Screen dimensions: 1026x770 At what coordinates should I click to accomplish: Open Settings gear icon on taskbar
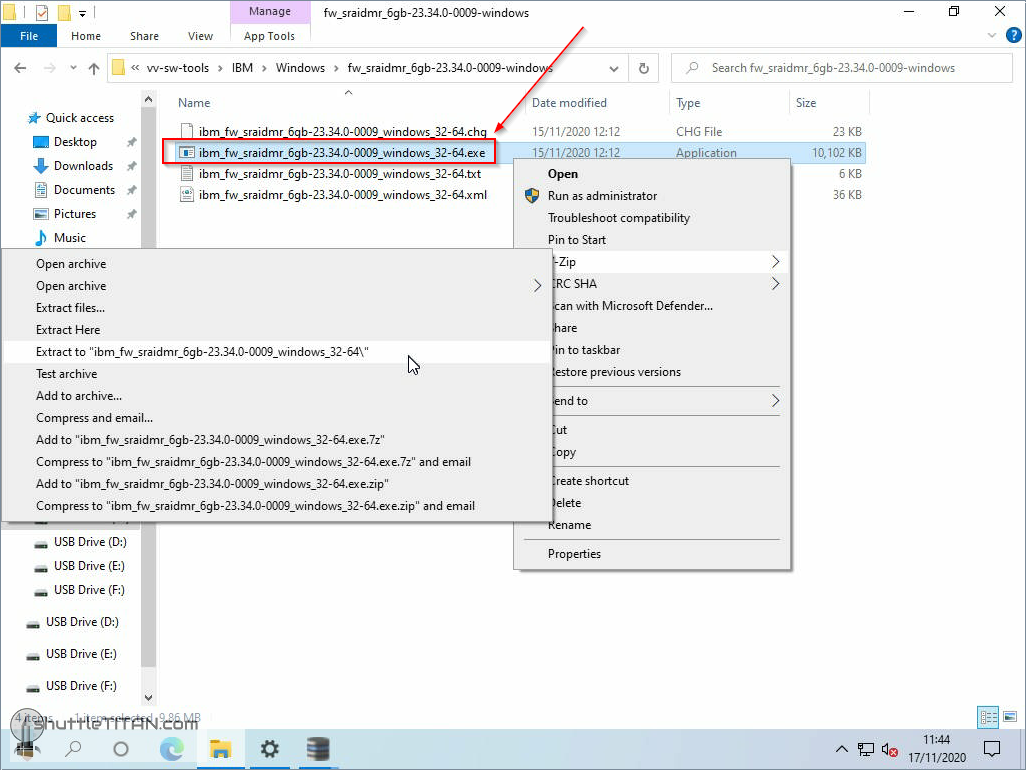tap(269, 748)
